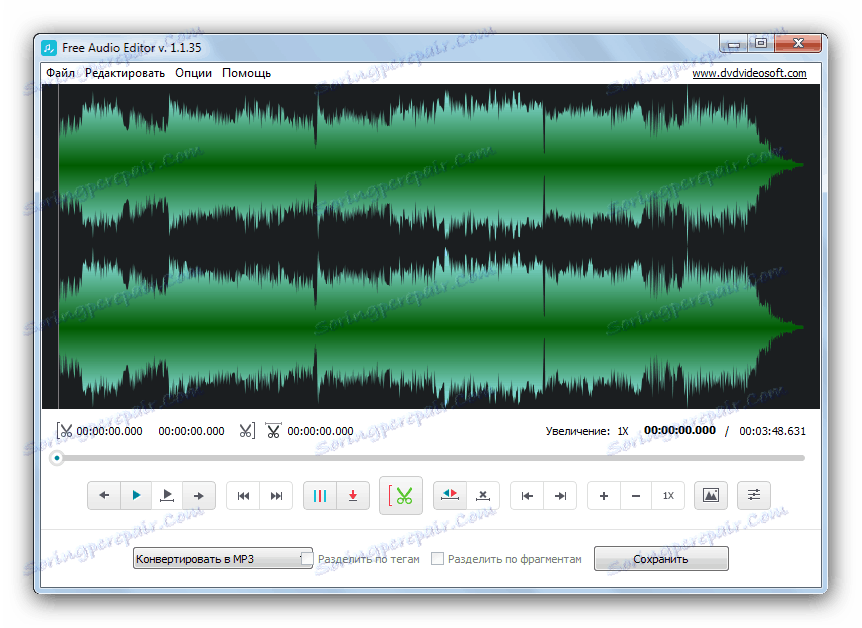862x628 pixels.
Task: Click the delete selection X icon
Action: pyautogui.click(x=483, y=495)
